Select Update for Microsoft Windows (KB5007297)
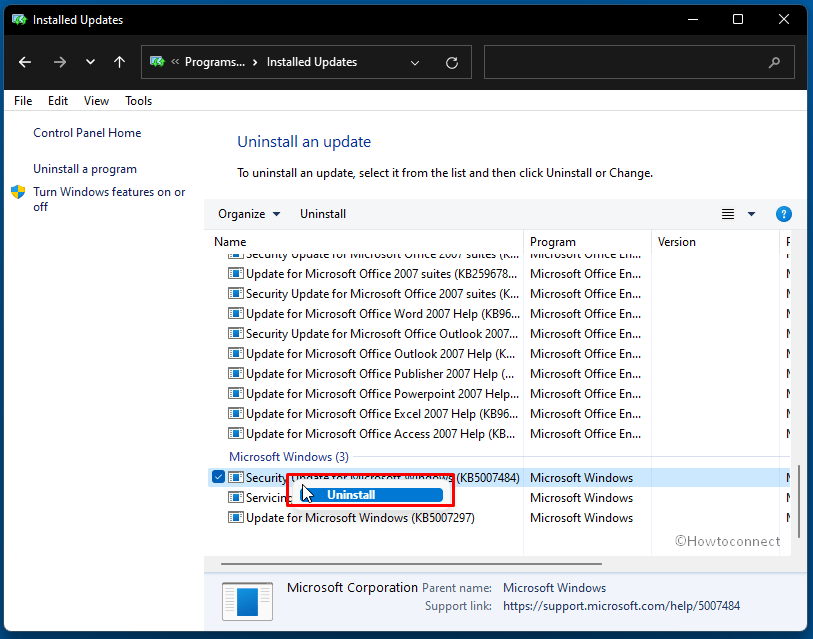The height and width of the screenshot is (639, 813). click(x=360, y=518)
